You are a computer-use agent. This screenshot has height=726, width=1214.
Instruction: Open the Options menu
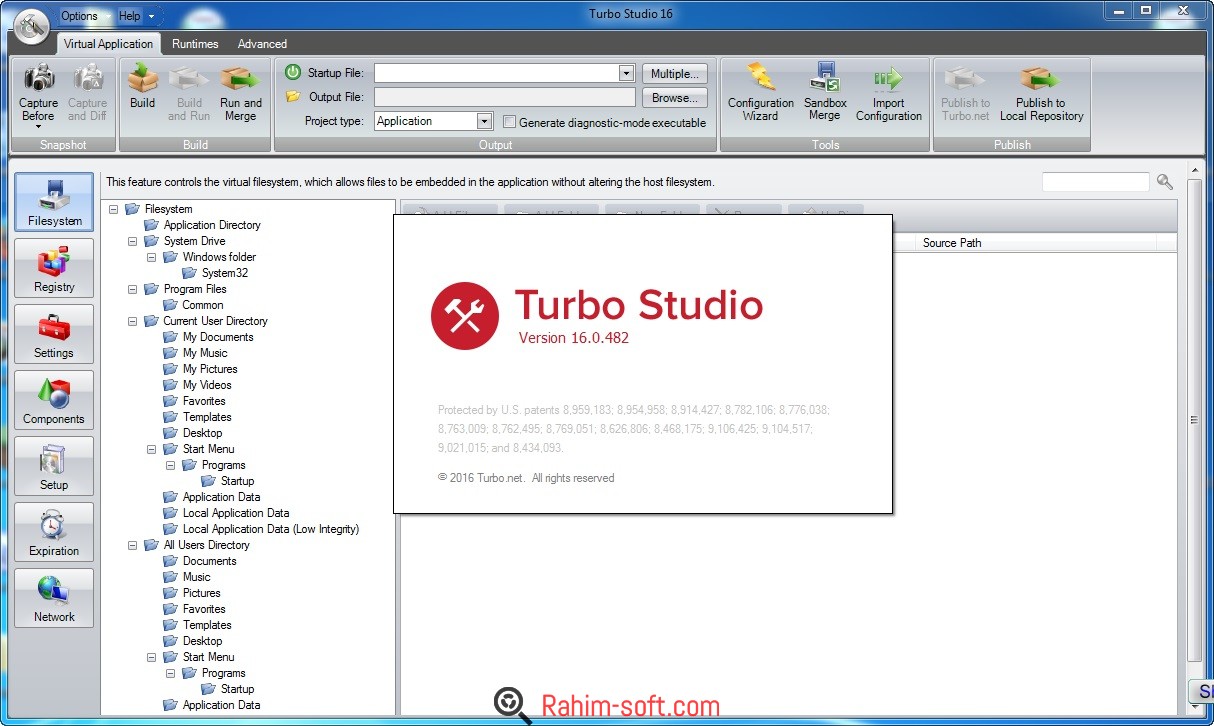coord(79,16)
